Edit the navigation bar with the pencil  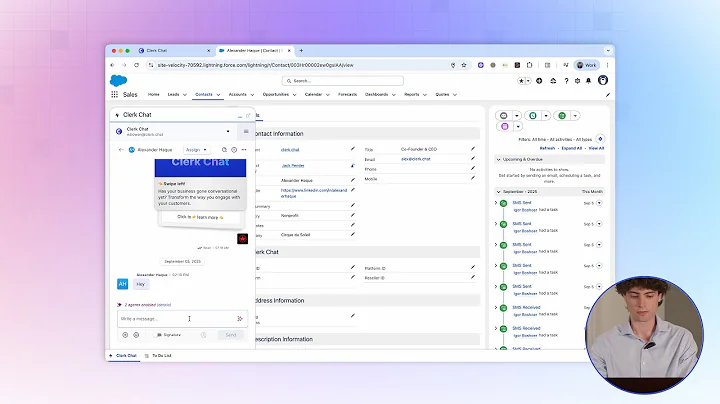coord(608,95)
